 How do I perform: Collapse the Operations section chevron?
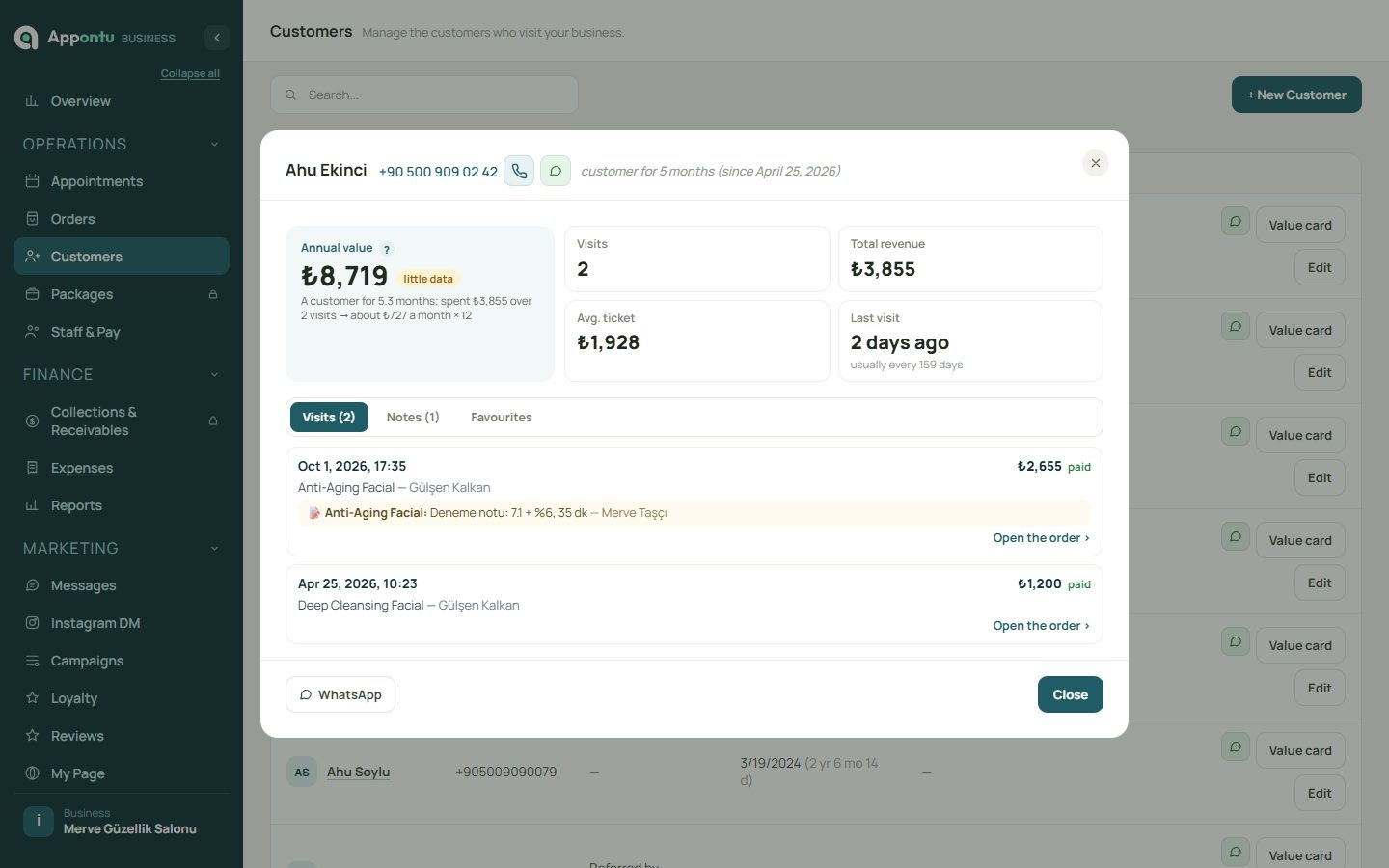(x=214, y=144)
